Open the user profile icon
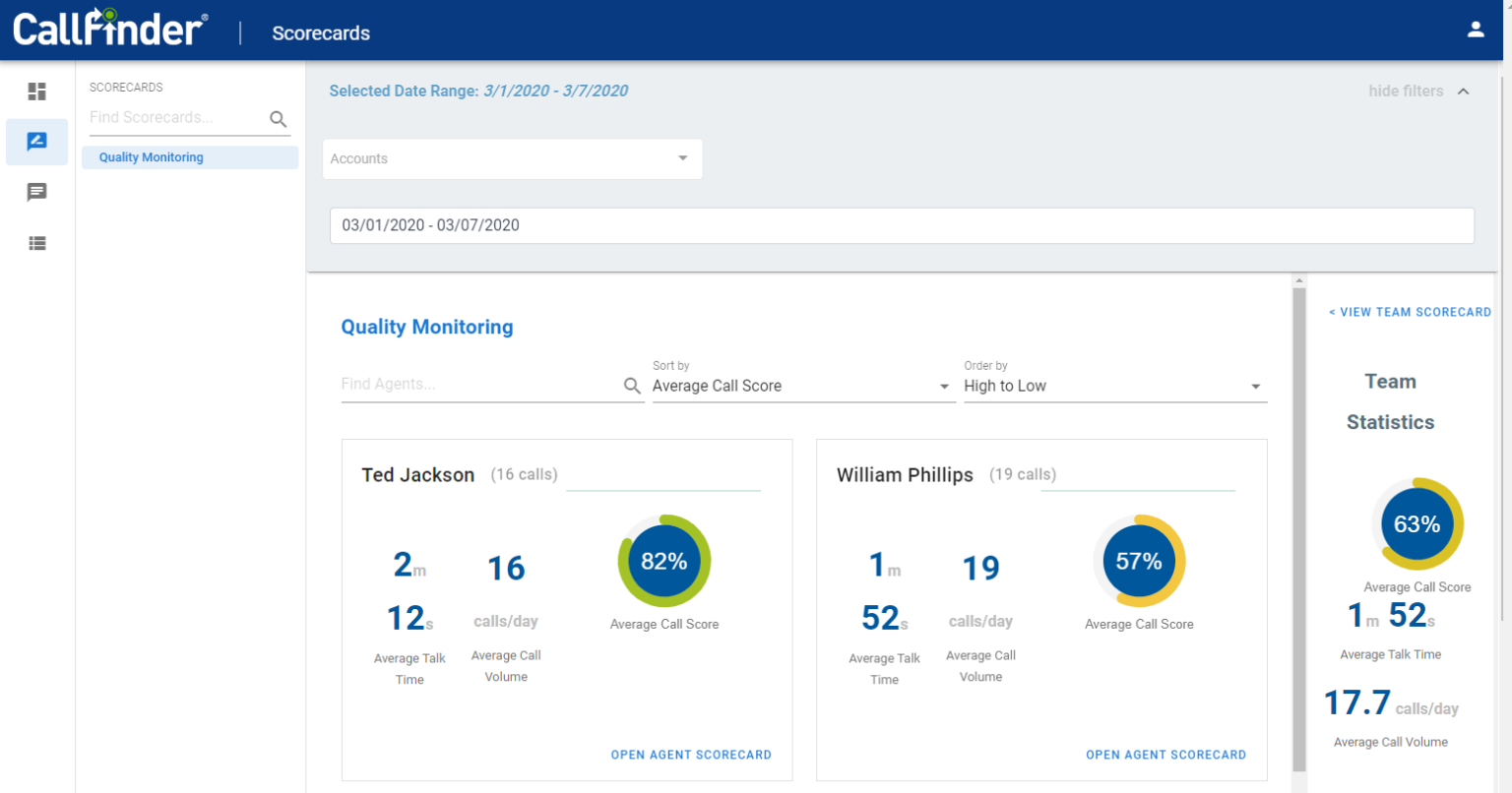This screenshot has height=793, width=1512. coord(1475,30)
